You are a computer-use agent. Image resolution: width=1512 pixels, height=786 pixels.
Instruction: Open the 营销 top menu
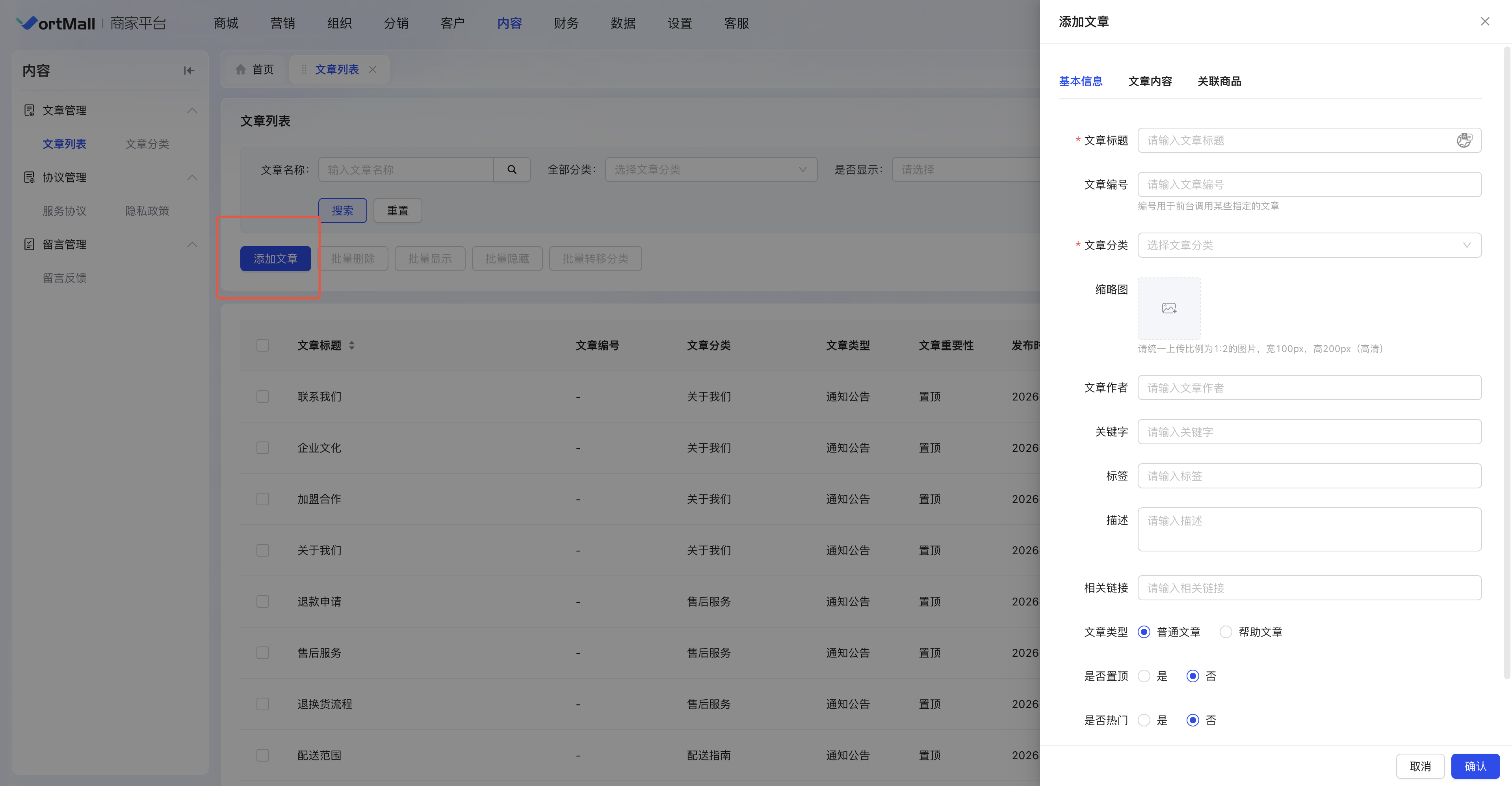coord(282,23)
